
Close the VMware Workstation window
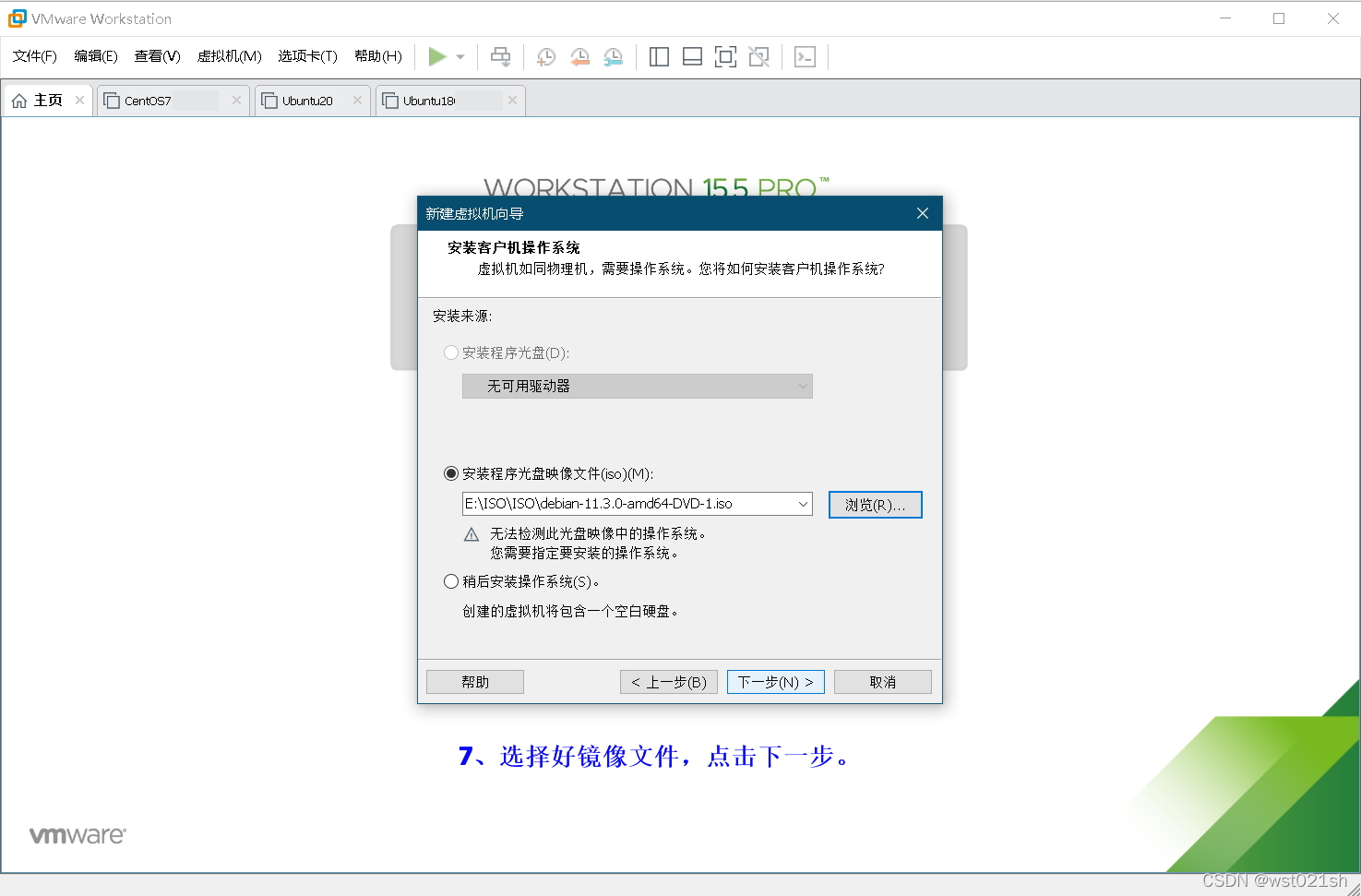[1333, 18]
